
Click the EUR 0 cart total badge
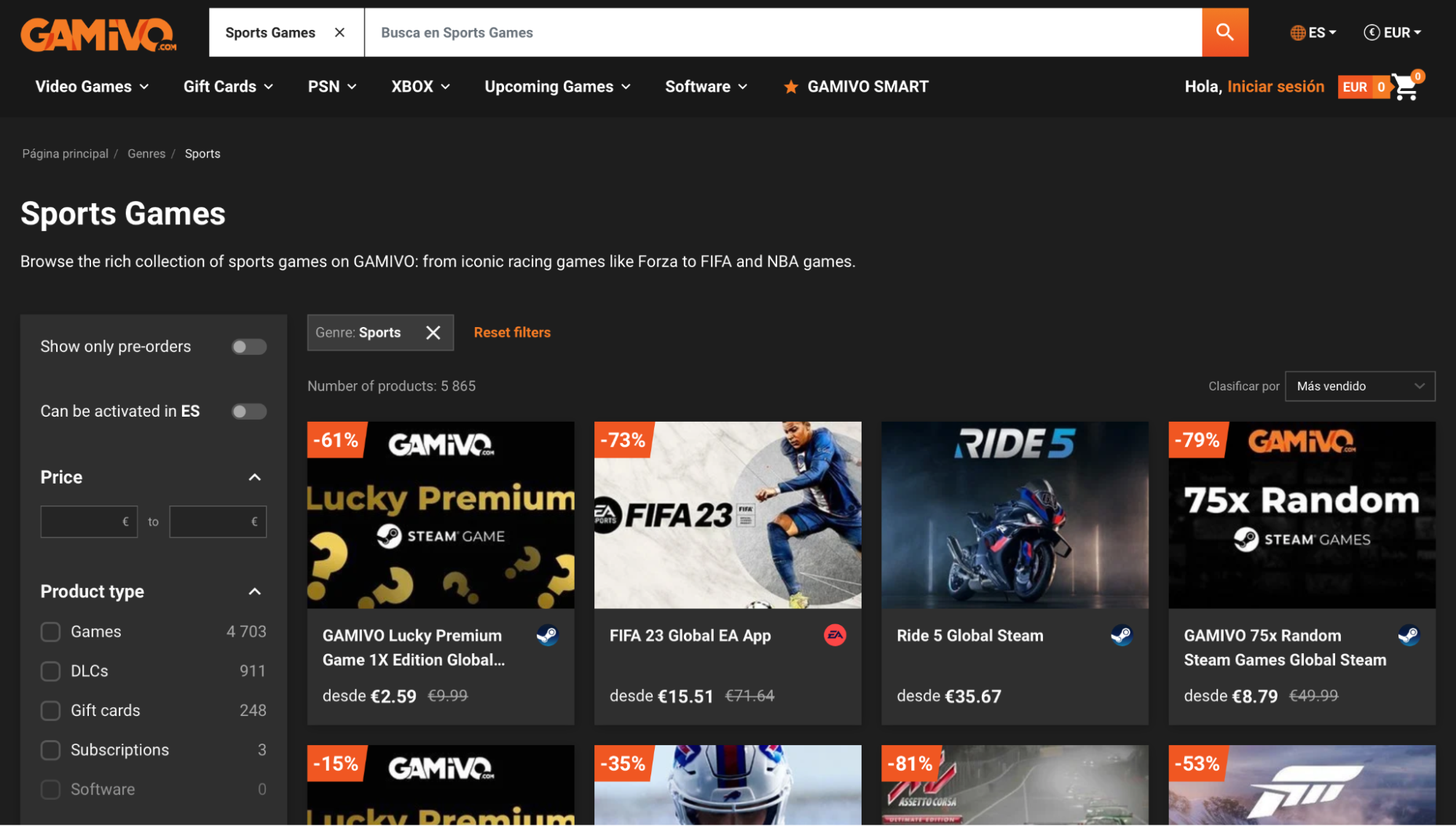[x=1363, y=87]
